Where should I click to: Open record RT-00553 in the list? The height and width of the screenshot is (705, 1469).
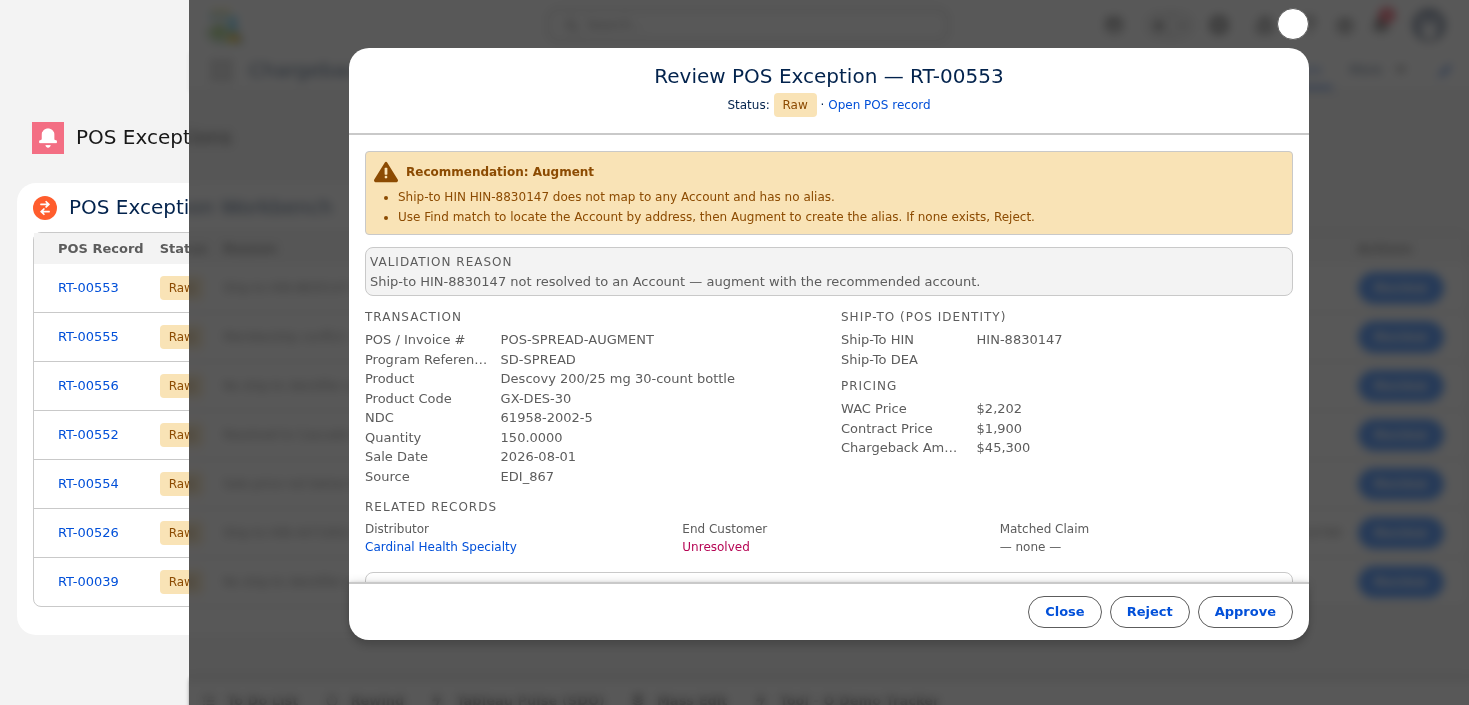[x=88, y=288]
